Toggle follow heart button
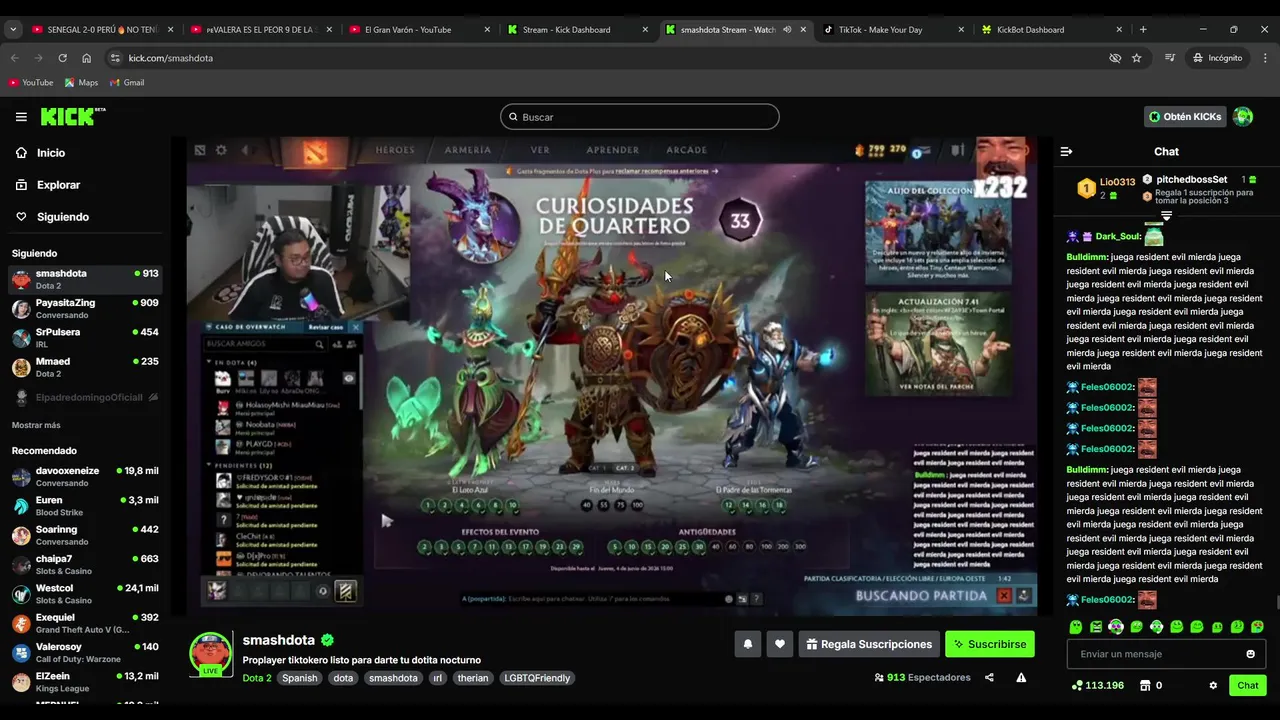The height and width of the screenshot is (720, 1280). click(780, 644)
